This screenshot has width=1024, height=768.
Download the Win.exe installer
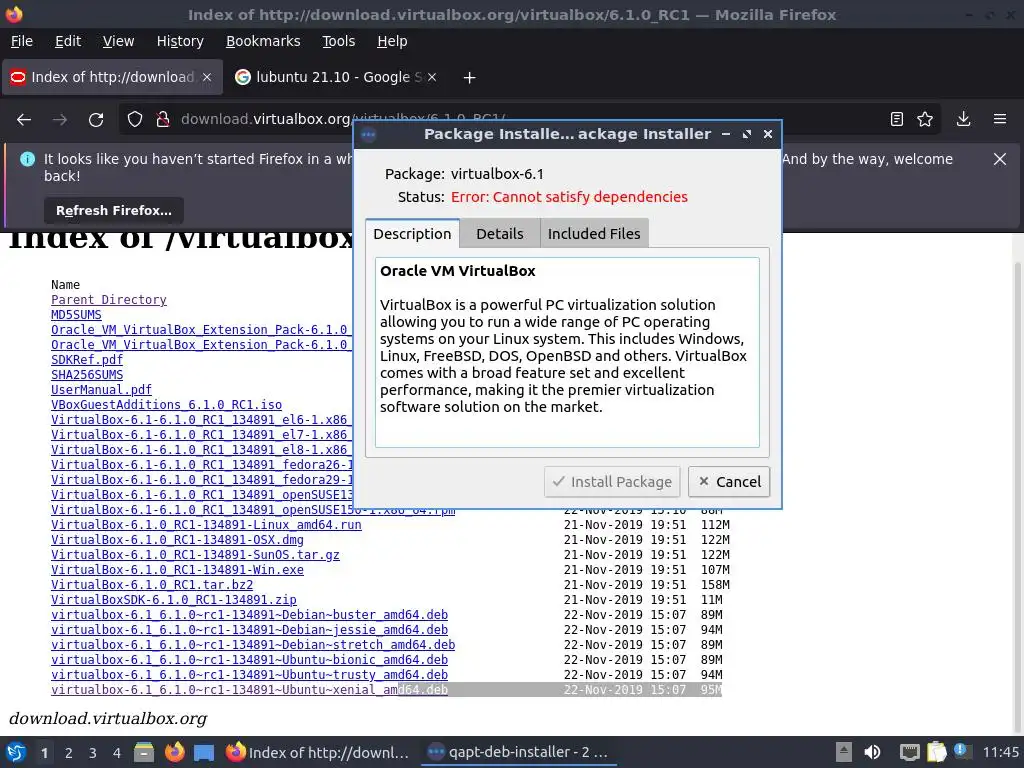178,569
